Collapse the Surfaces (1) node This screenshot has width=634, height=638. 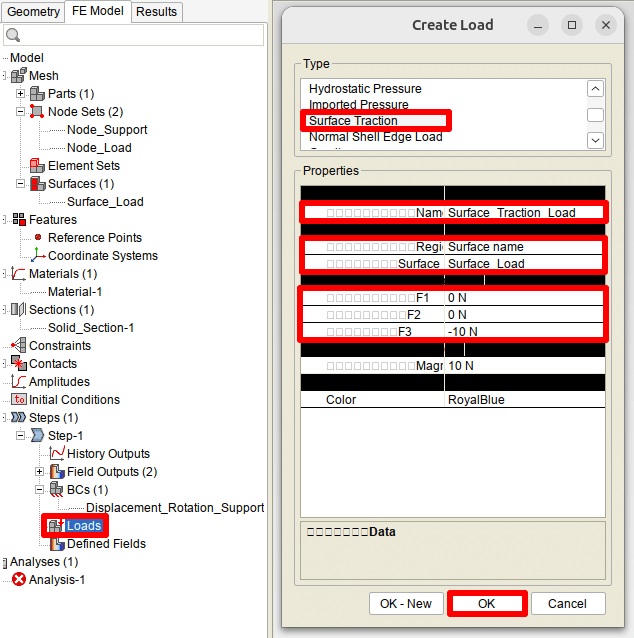pyautogui.click(x=20, y=184)
